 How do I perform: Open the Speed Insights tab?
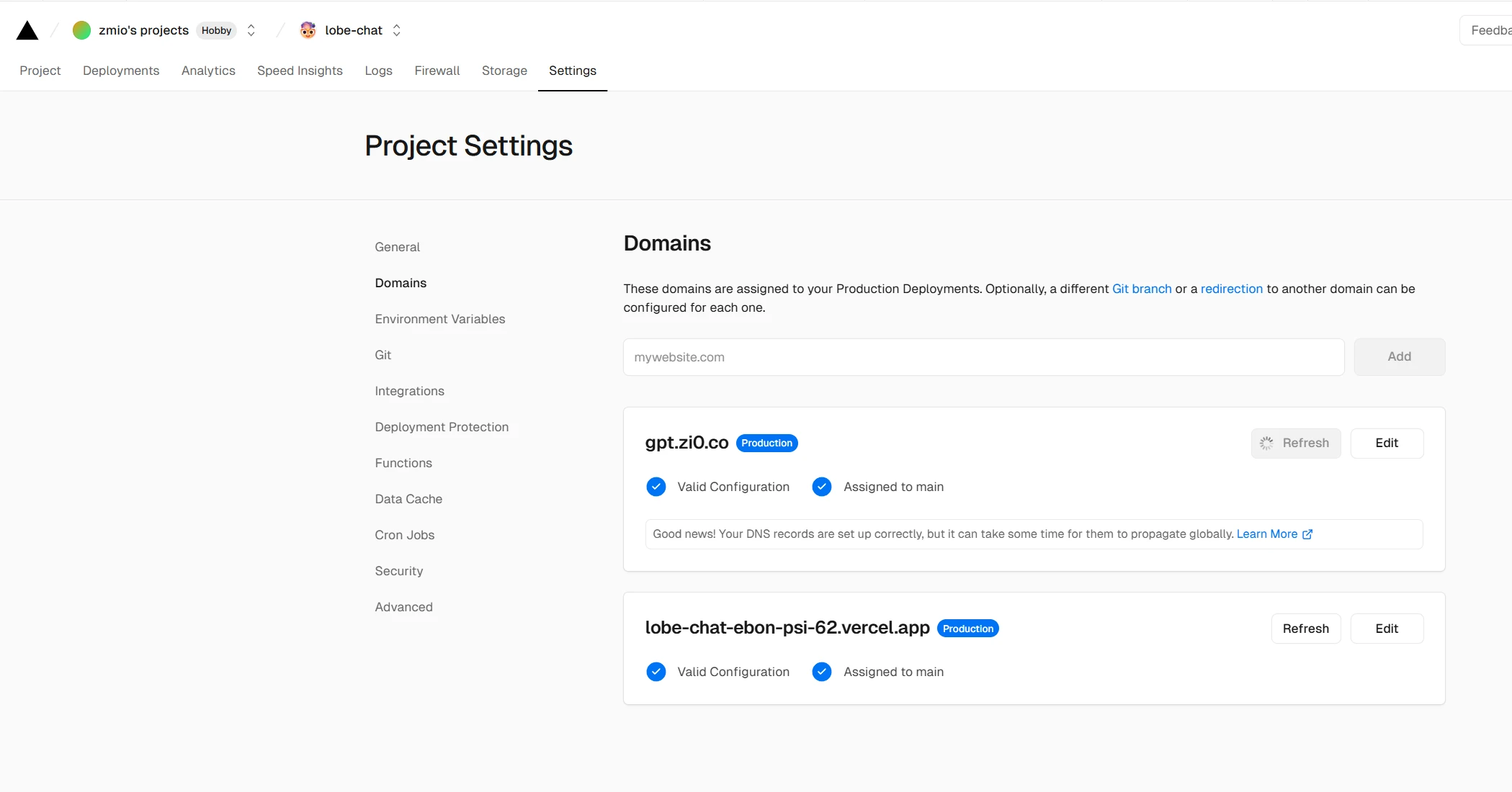click(300, 71)
